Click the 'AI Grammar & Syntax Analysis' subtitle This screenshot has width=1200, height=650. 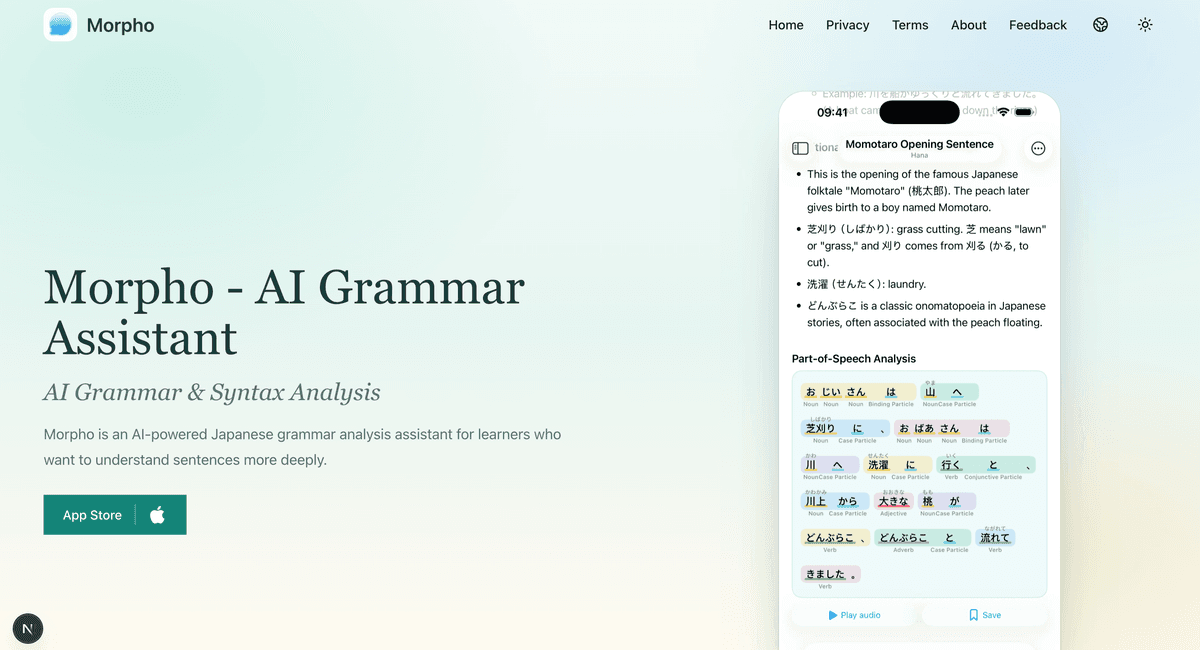coord(212,392)
